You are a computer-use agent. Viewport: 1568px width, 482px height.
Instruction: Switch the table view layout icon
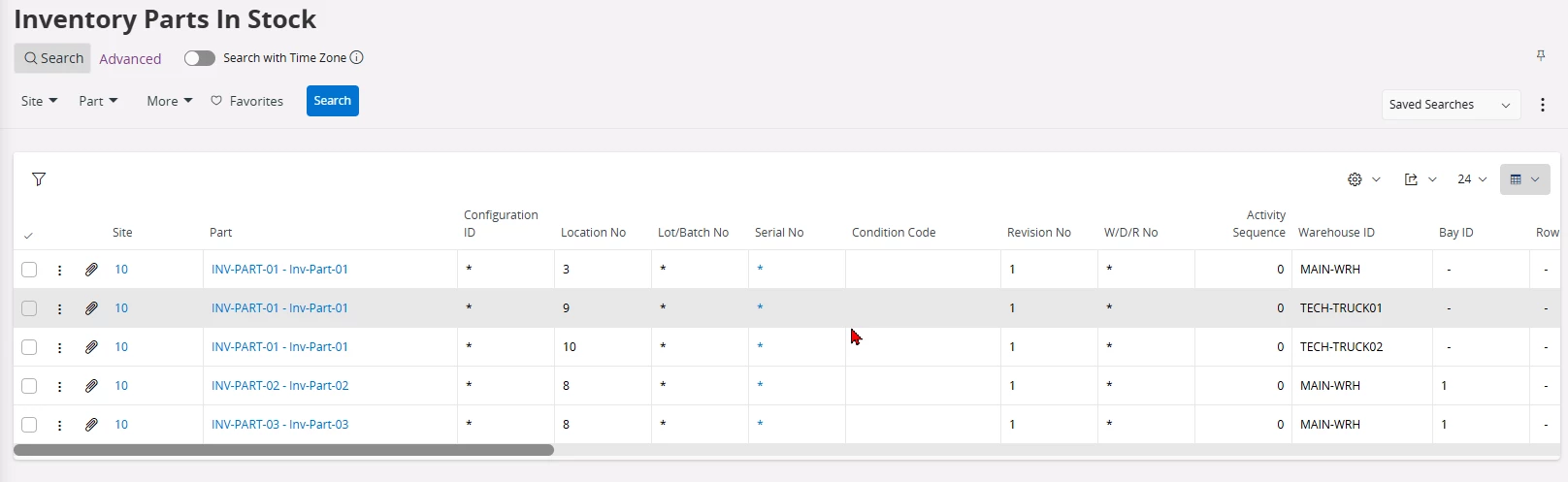point(1524,179)
